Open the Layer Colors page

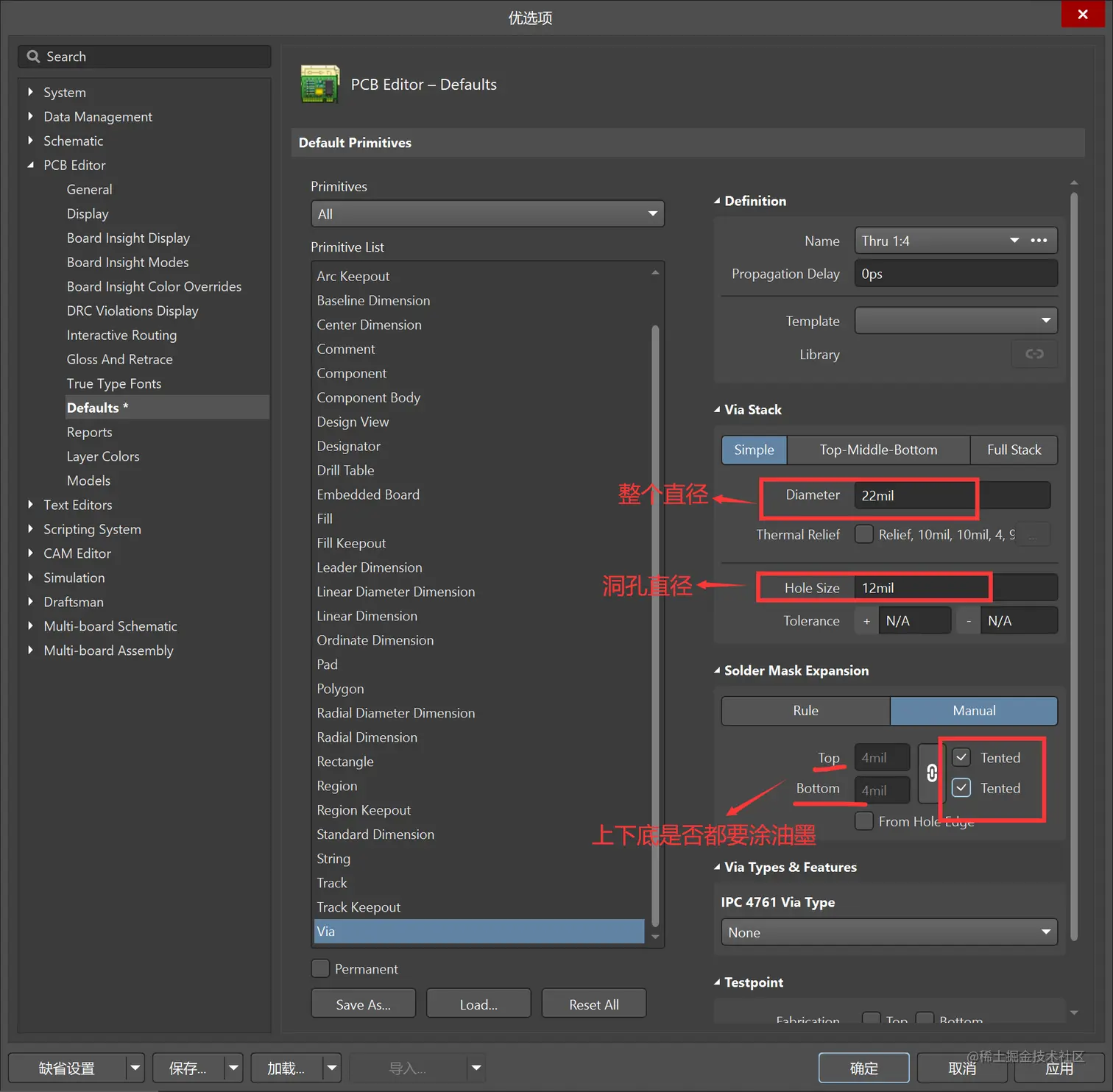click(103, 456)
